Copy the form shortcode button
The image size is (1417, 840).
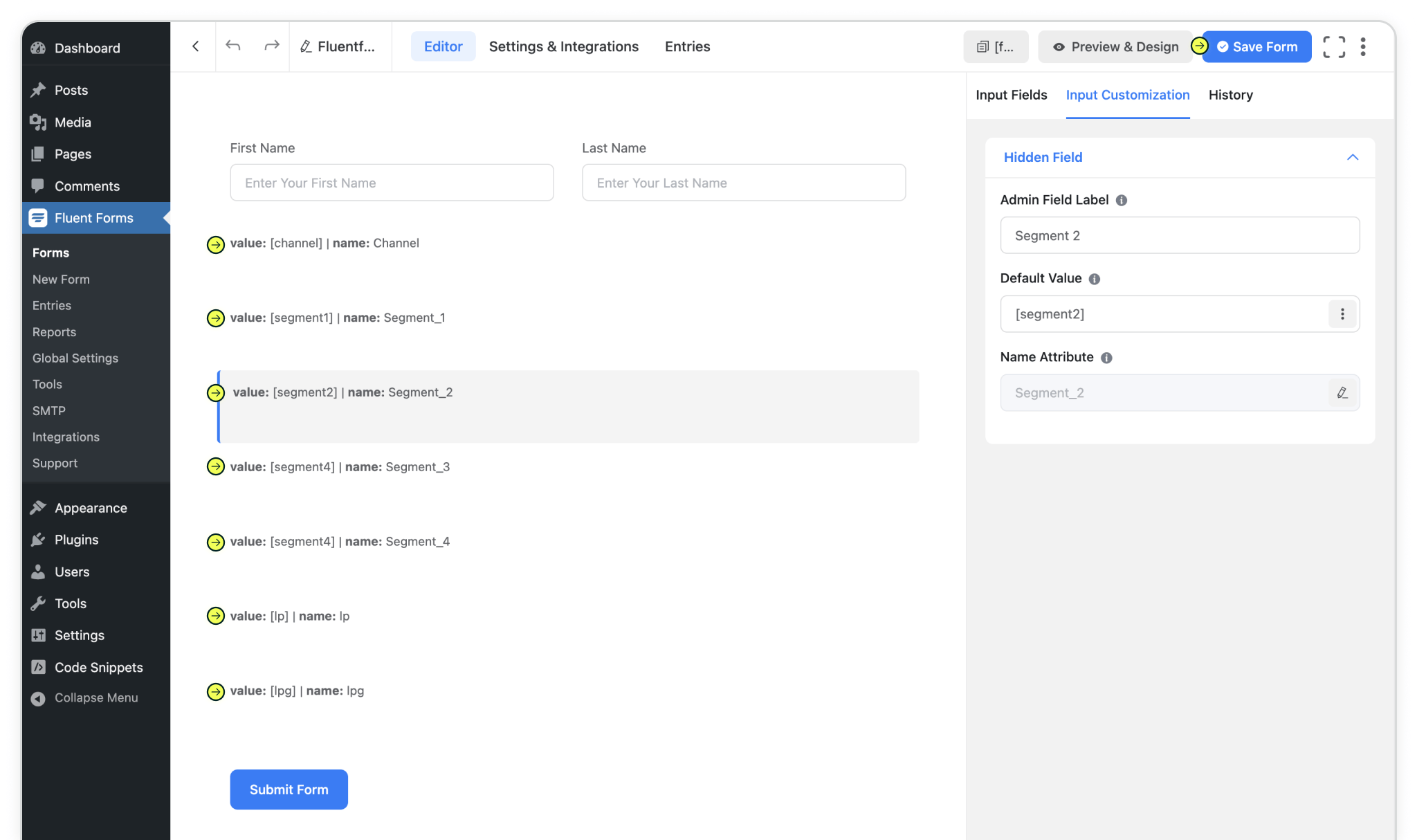tap(995, 47)
